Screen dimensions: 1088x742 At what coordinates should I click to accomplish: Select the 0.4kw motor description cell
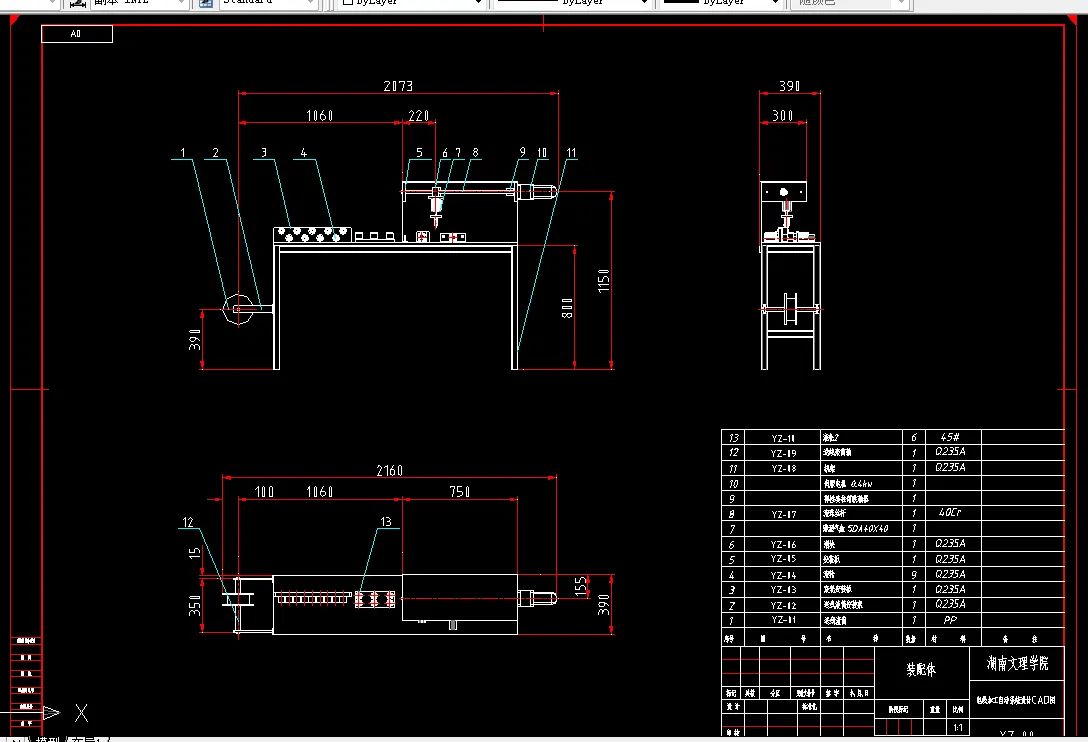click(861, 484)
